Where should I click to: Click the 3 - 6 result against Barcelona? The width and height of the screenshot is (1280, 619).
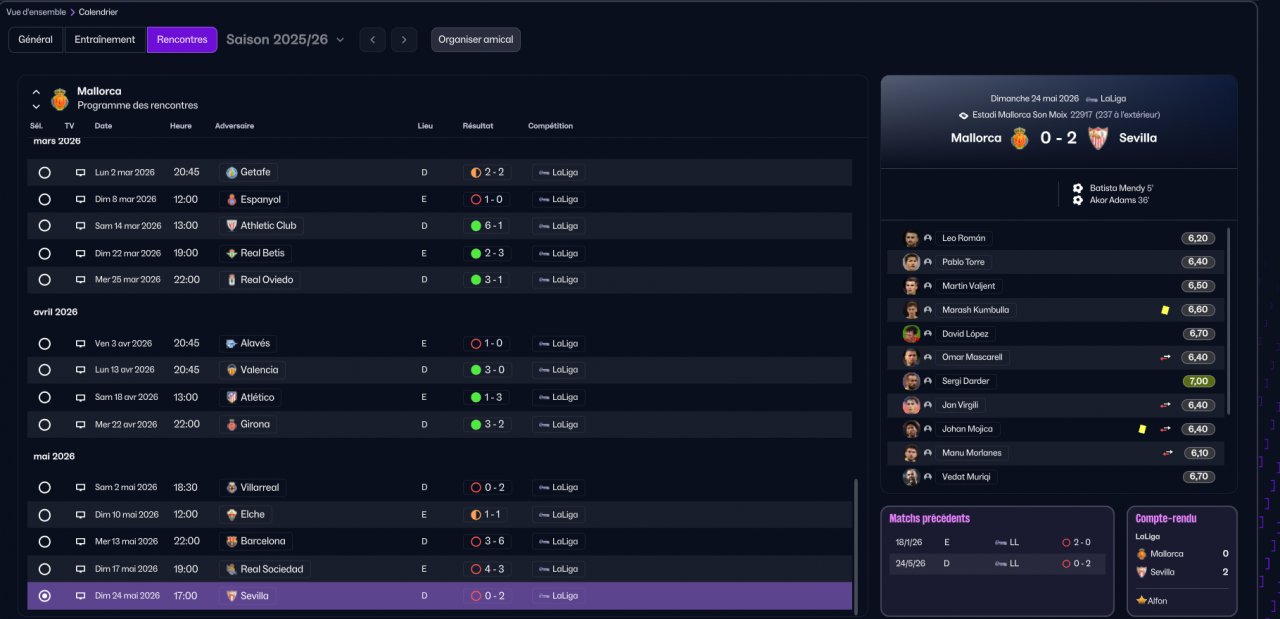(x=487, y=541)
